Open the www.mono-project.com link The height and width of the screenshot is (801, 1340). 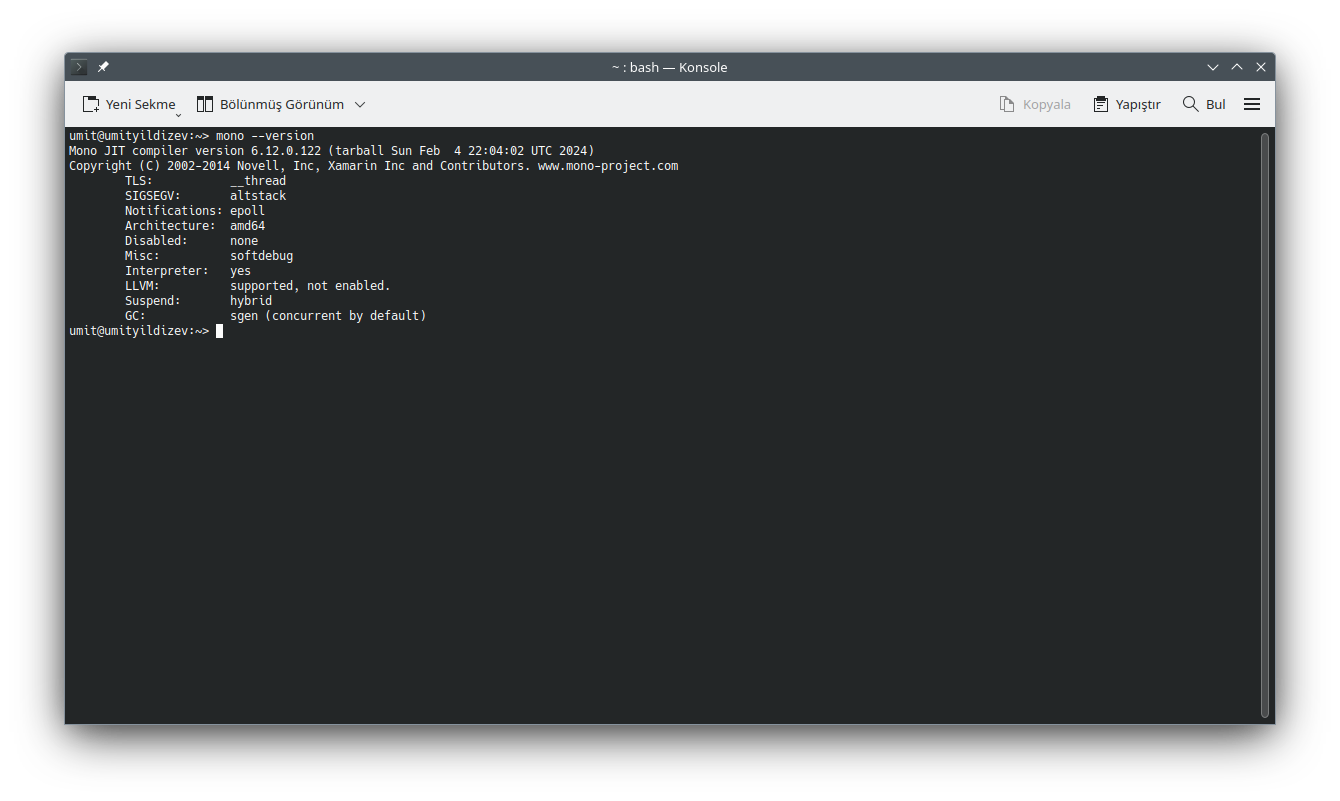(x=607, y=166)
